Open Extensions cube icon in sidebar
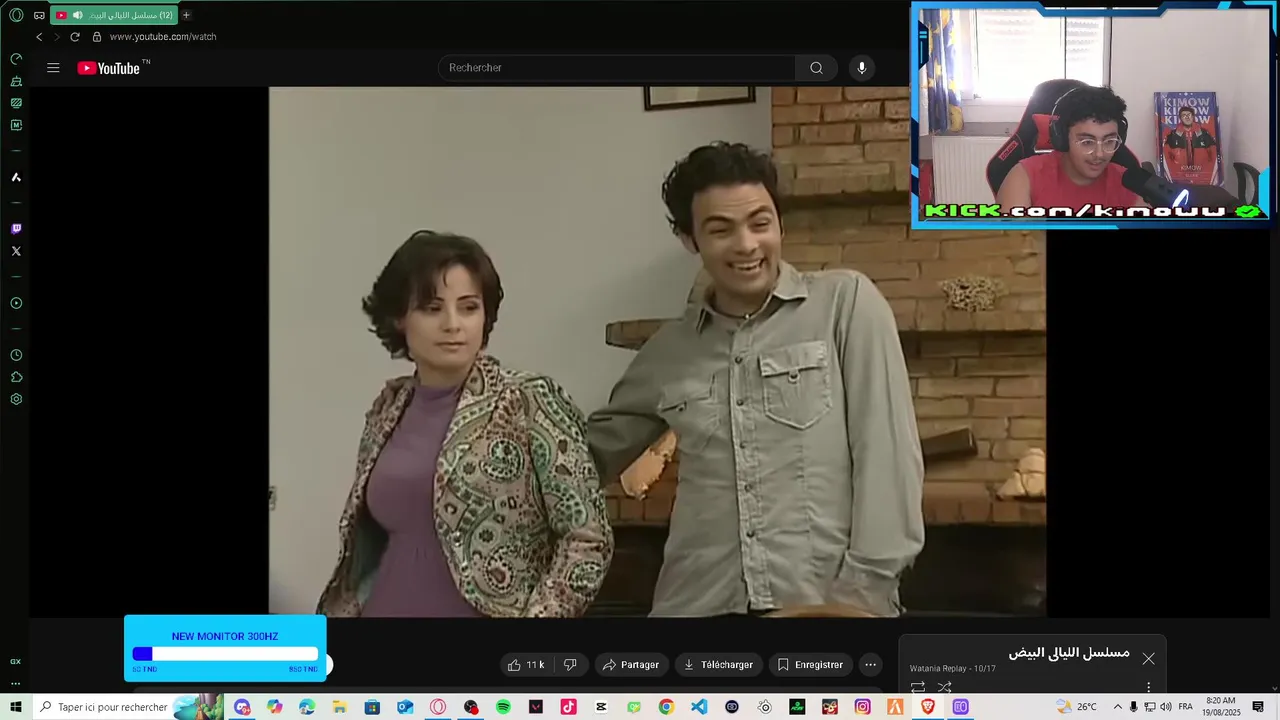Image resolution: width=1280 pixels, height=720 pixels. click(x=16, y=377)
